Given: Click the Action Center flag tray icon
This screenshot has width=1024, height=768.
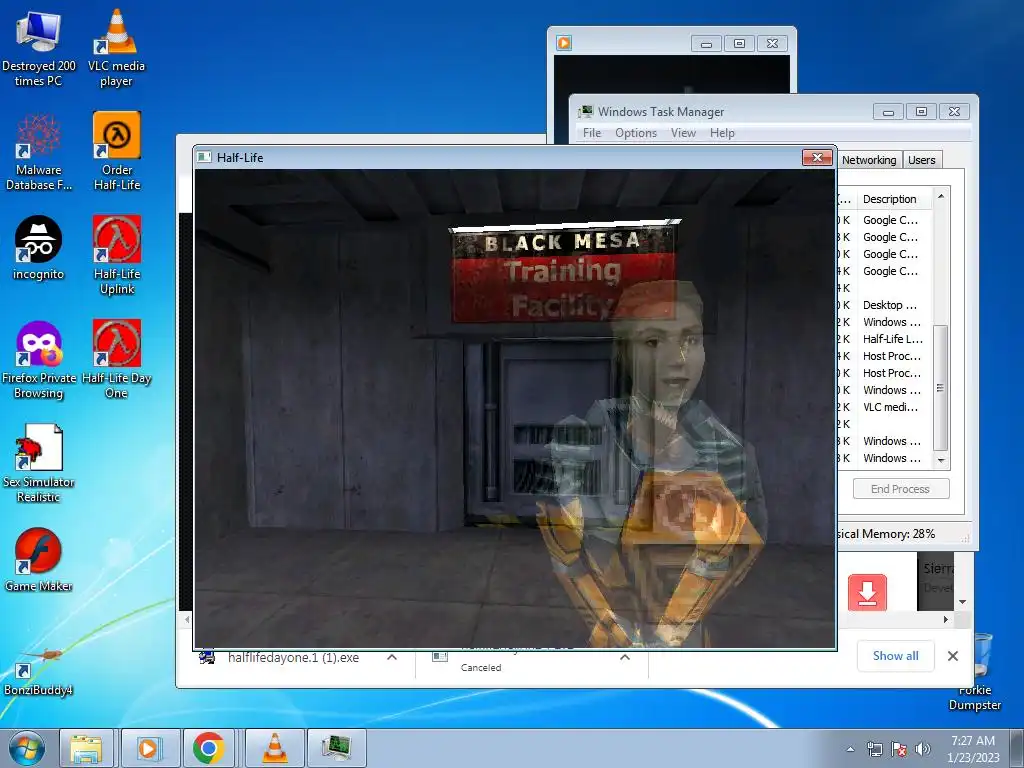Looking at the screenshot, I should tap(899, 749).
